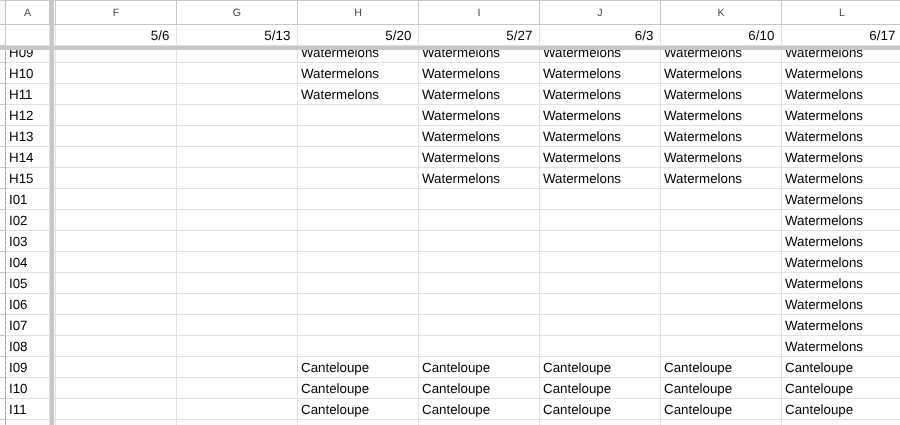This screenshot has height=425, width=900.
Task: Select the 6/17 date header cell
Action: [x=841, y=36]
